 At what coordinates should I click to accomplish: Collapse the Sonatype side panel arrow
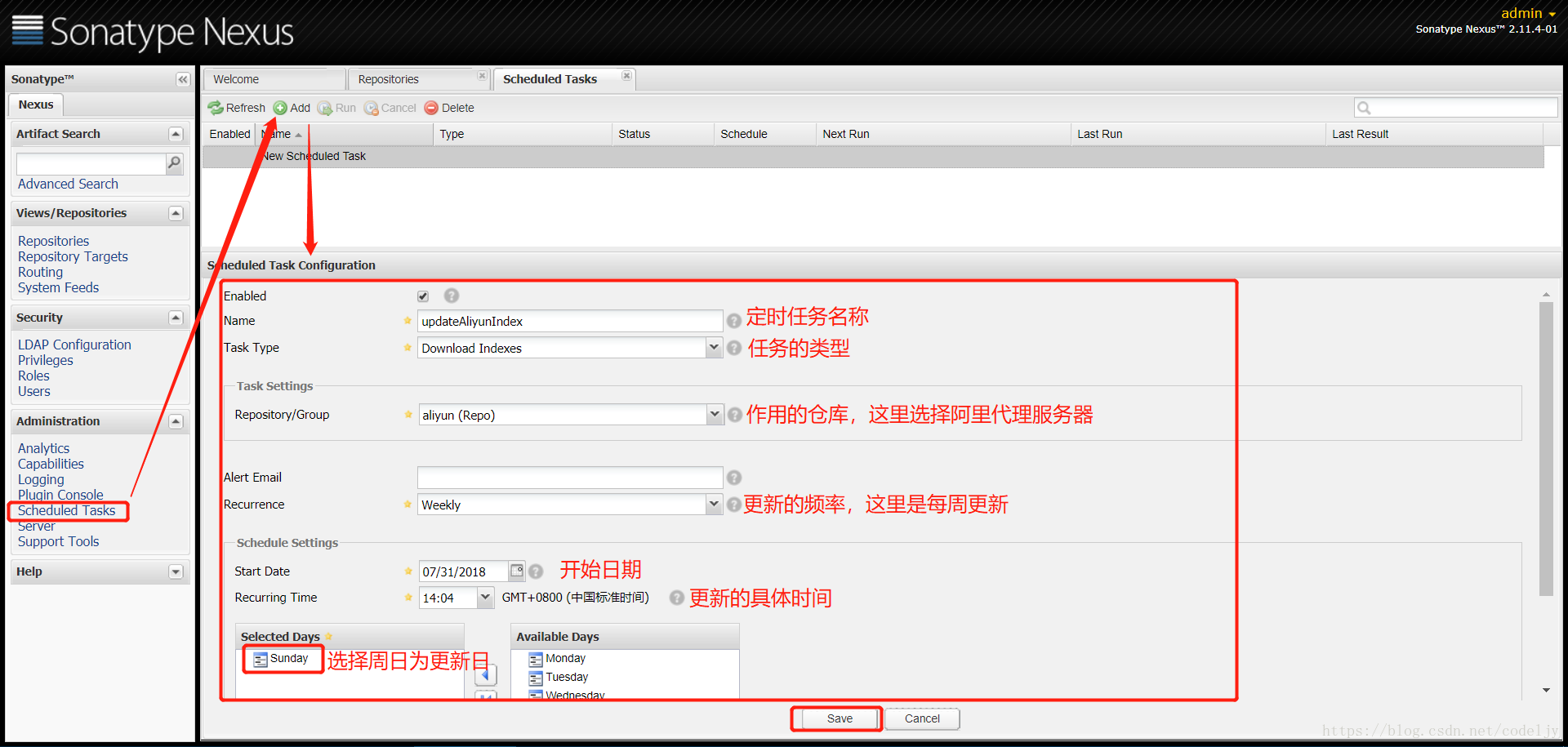tap(182, 79)
